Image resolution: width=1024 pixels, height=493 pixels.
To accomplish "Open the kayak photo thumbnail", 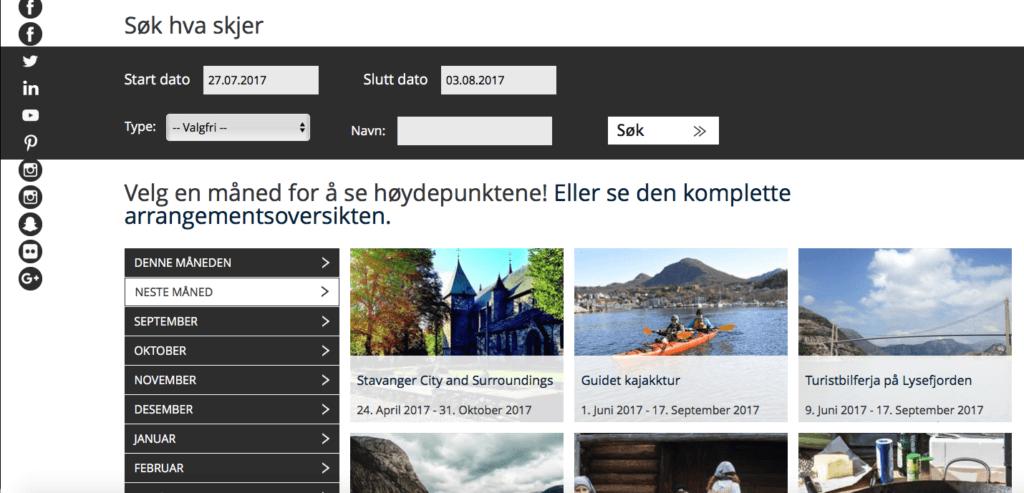I will pyautogui.click(x=680, y=302).
